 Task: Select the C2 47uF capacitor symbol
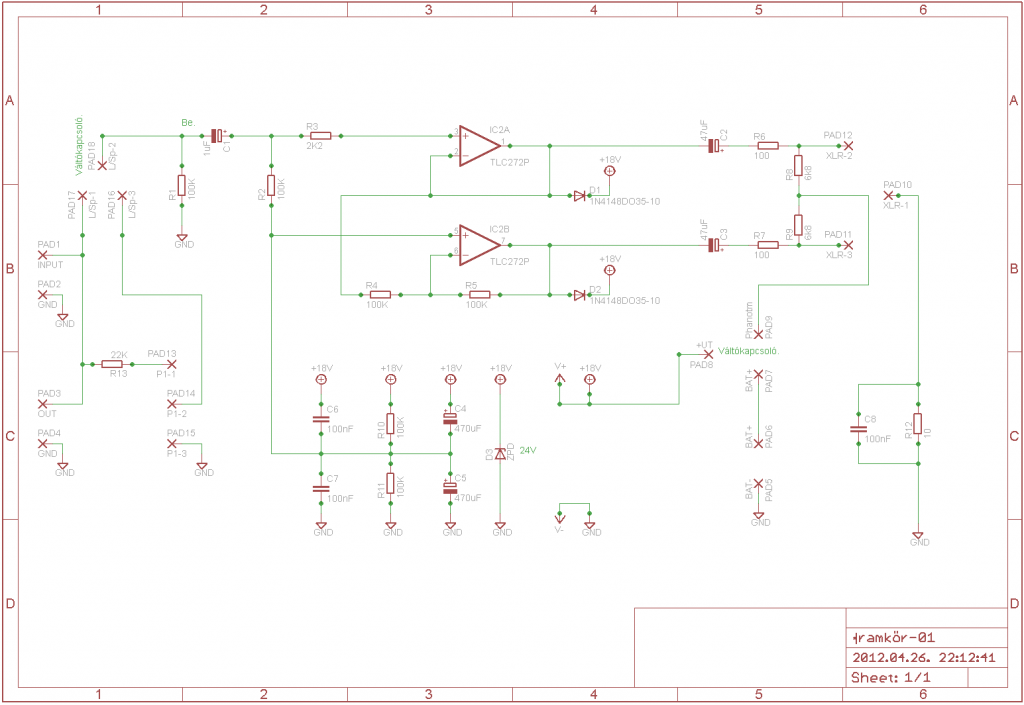716,146
